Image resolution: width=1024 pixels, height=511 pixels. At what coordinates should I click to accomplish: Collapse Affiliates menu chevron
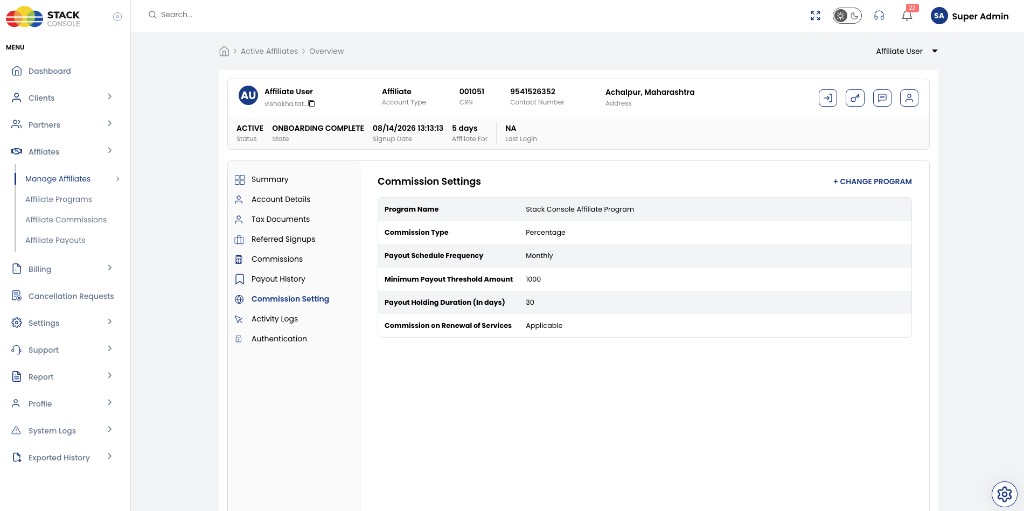(109, 150)
